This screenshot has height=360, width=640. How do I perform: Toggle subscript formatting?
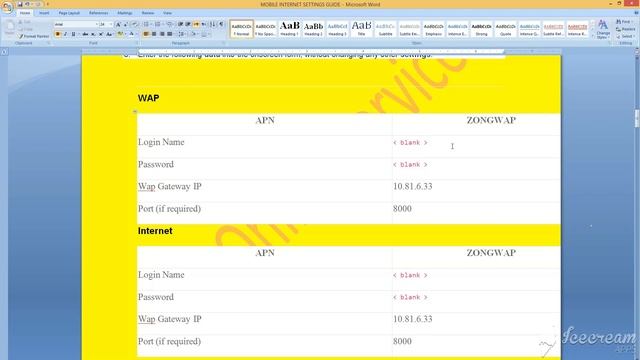pyautogui.click(x=93, y=34)
